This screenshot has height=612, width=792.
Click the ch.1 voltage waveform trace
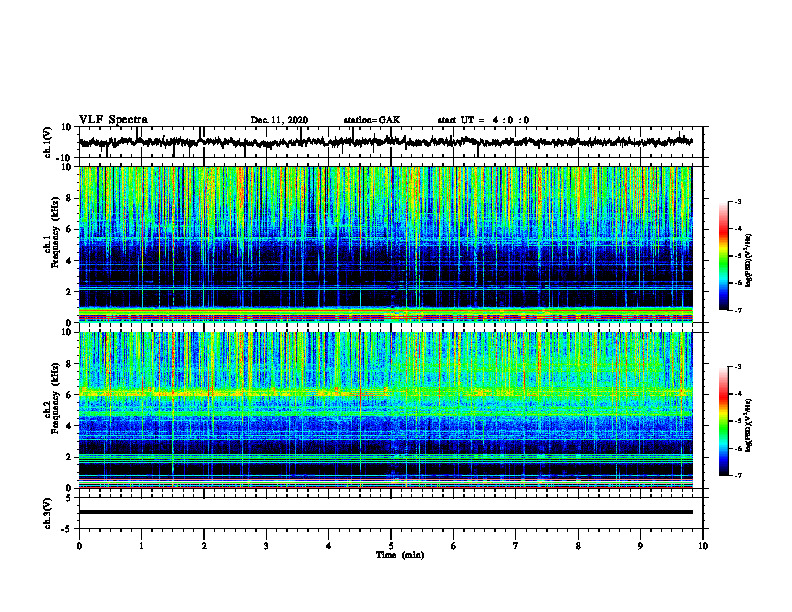click(x=385, y=142)
